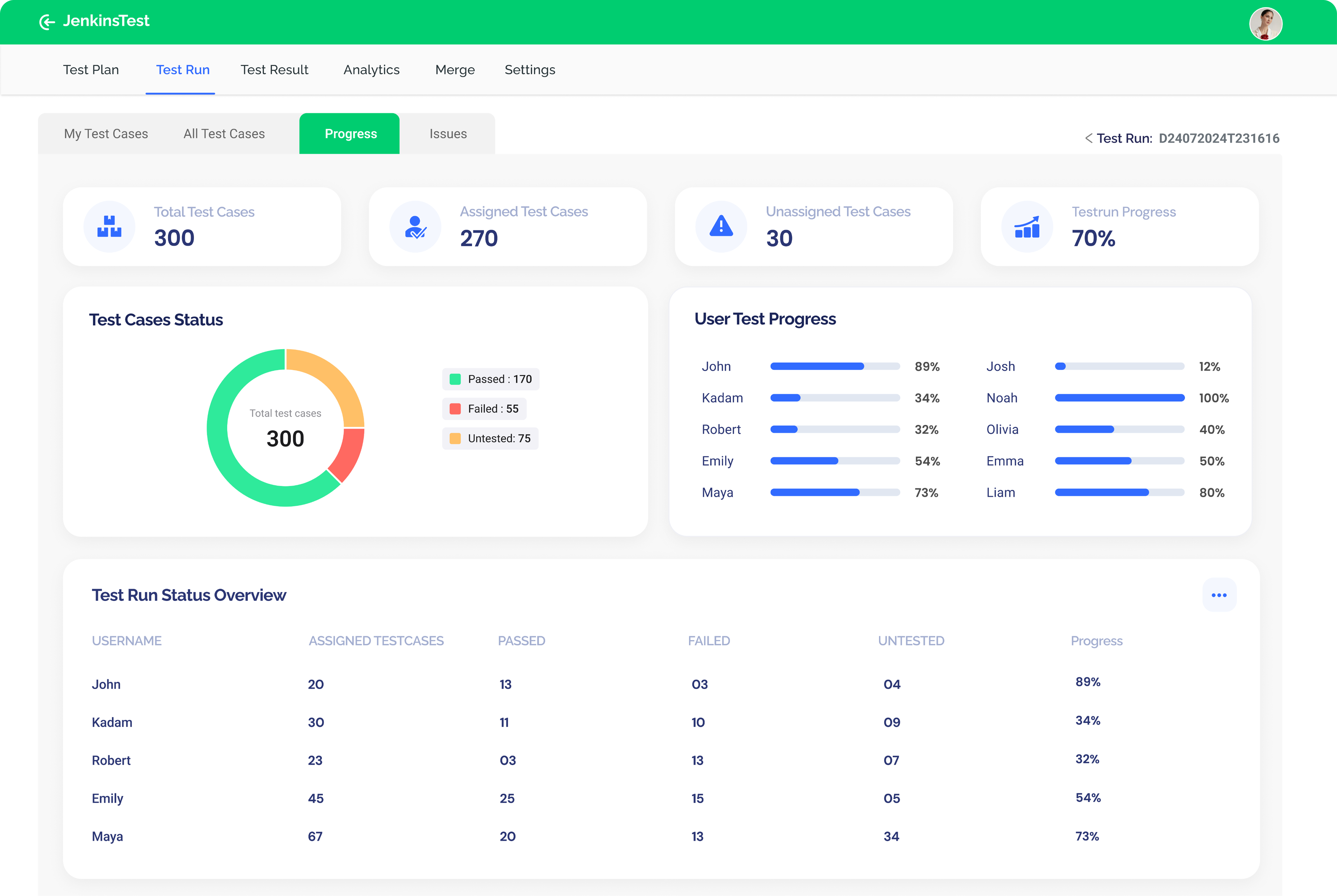1337x896 pixels.
Task: Go to the Settings tab
Action: tap(530, 70)
